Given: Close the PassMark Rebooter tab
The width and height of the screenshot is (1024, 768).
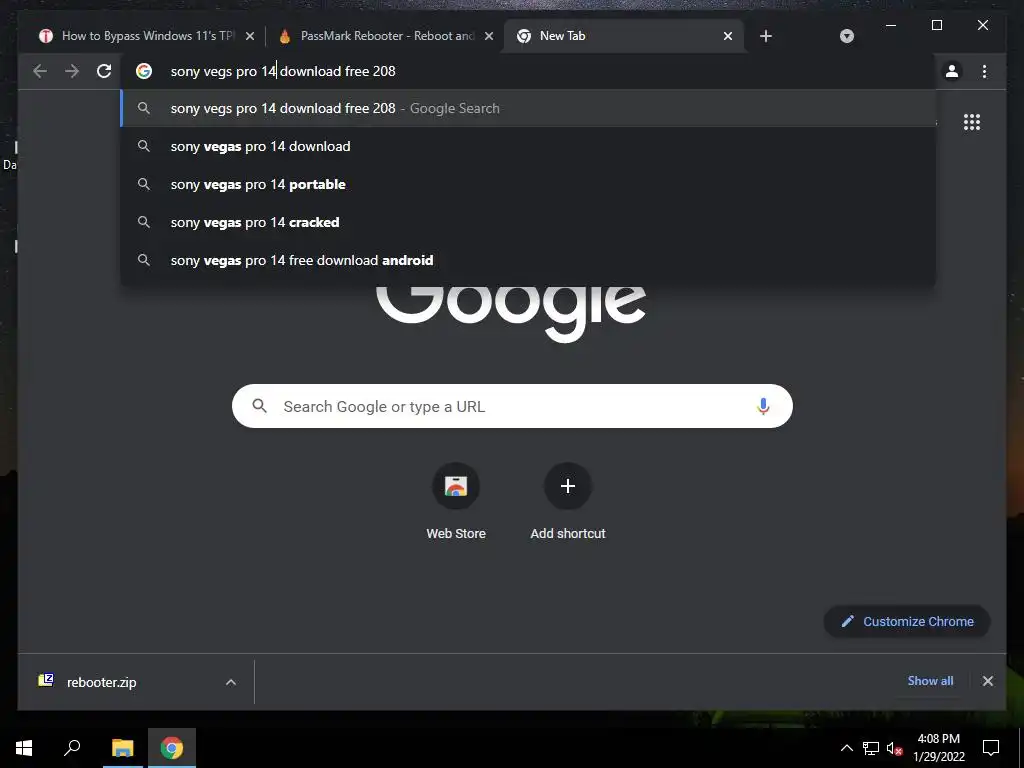Looking at the screenshot, I should (x=488, y=36).
